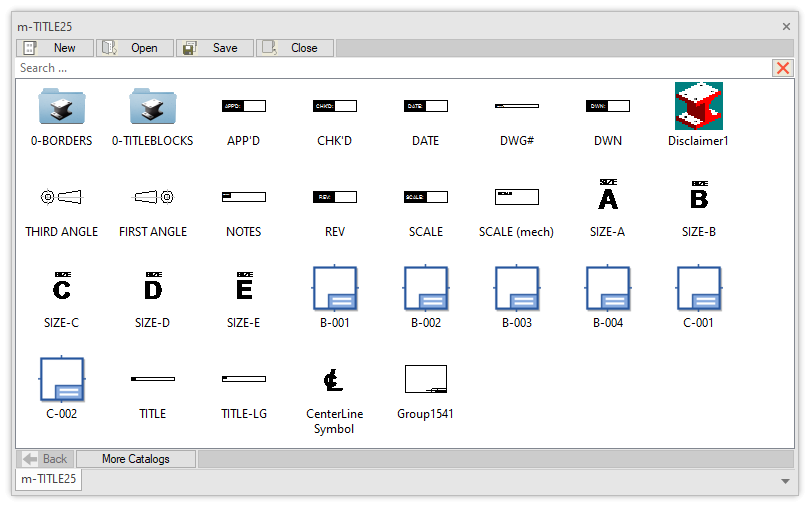Screen dimensions: 810x508
Task: Click the More Catalogs button
Action: click(136, 459)
